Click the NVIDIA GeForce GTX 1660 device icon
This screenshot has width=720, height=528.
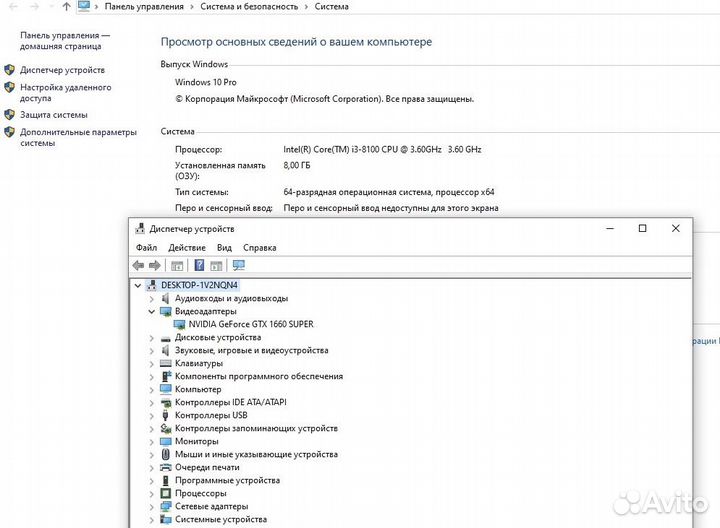tap(180, 324)
